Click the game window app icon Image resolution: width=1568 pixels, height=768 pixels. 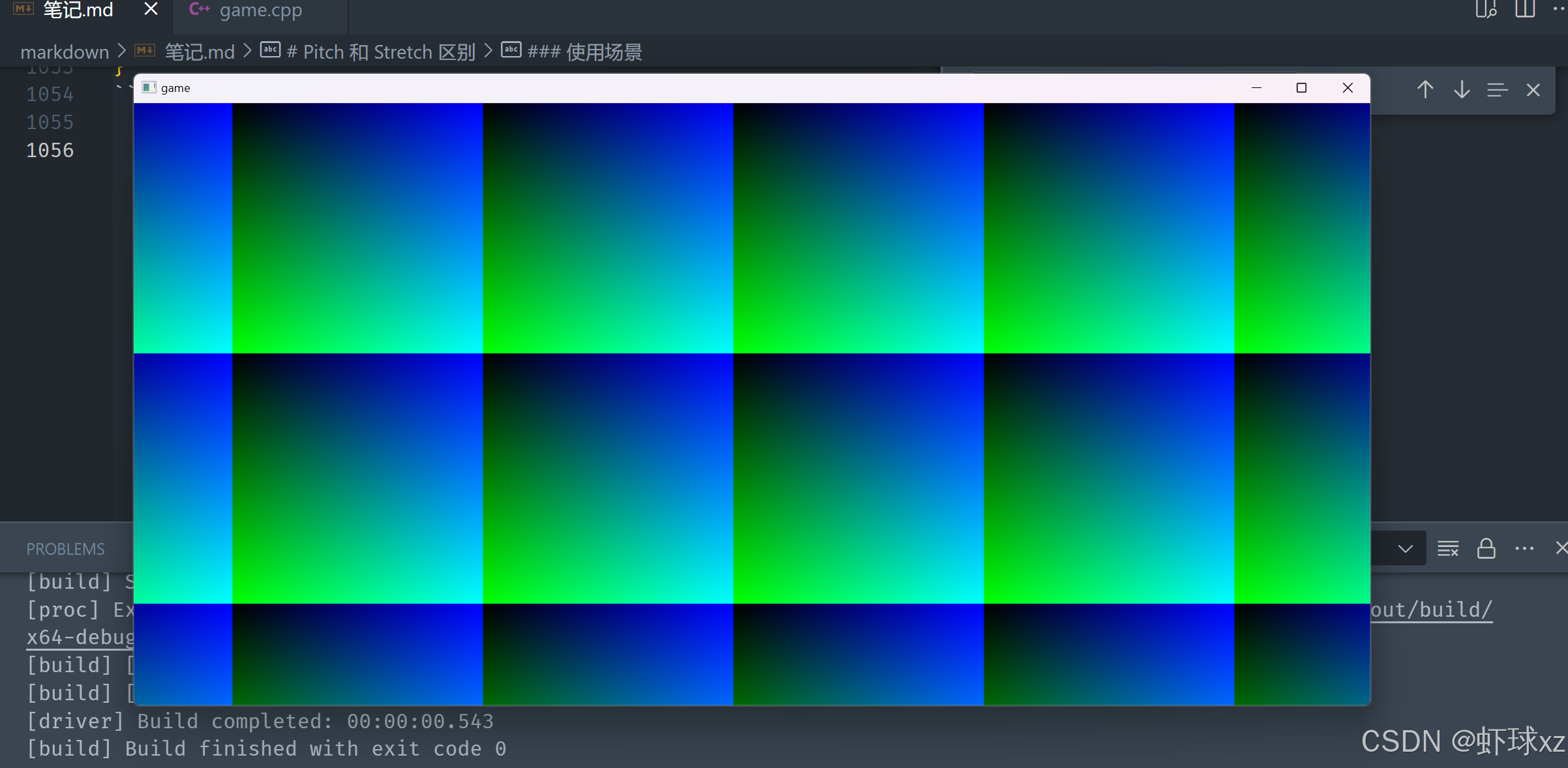(149, 88)
